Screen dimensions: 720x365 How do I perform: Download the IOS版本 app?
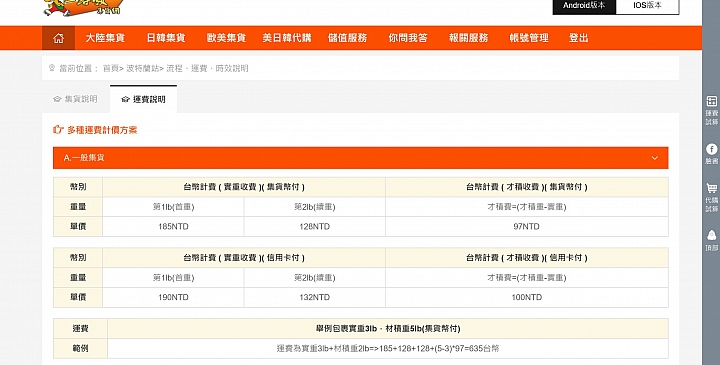pyautogui.click(x=647, y=6)
